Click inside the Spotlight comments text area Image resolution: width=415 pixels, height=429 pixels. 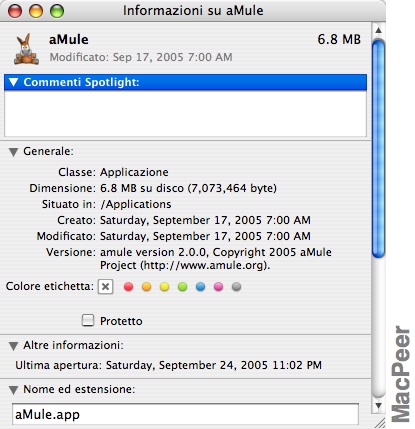[185, 113]
